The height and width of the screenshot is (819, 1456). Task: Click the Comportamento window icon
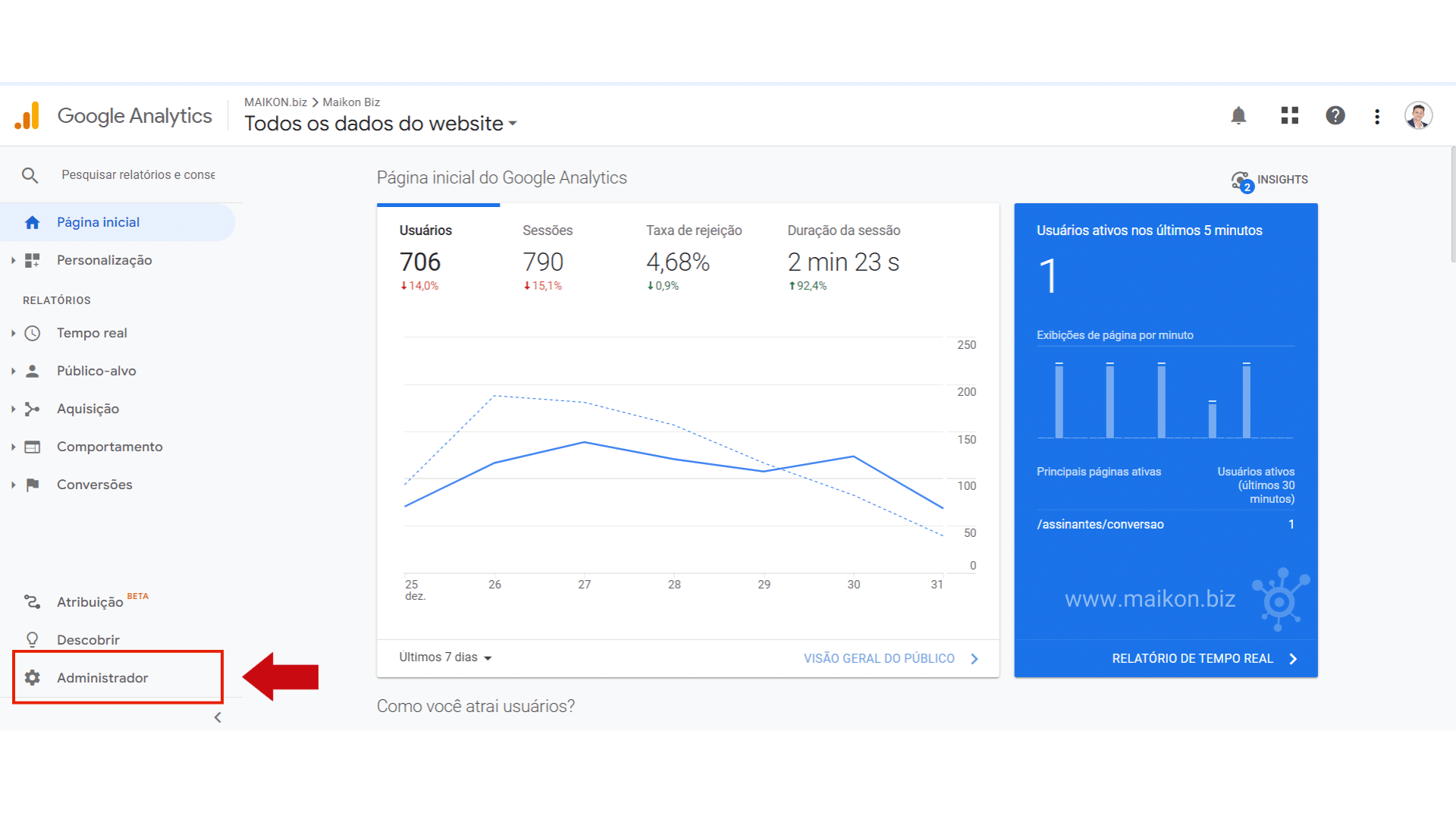(32, 447)
